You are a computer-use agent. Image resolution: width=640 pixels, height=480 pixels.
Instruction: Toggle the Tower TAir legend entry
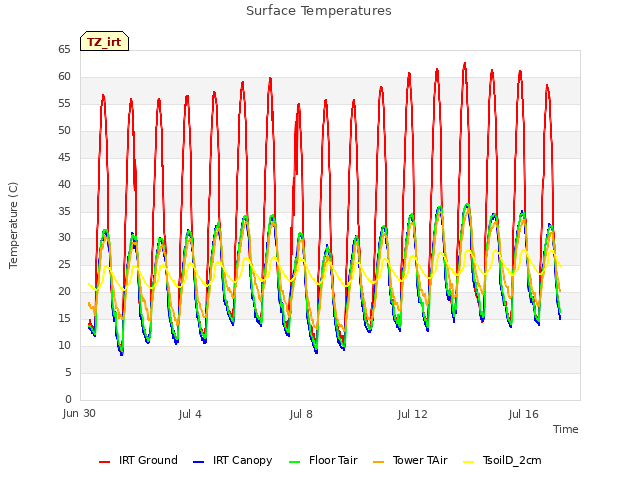[410, 460]
